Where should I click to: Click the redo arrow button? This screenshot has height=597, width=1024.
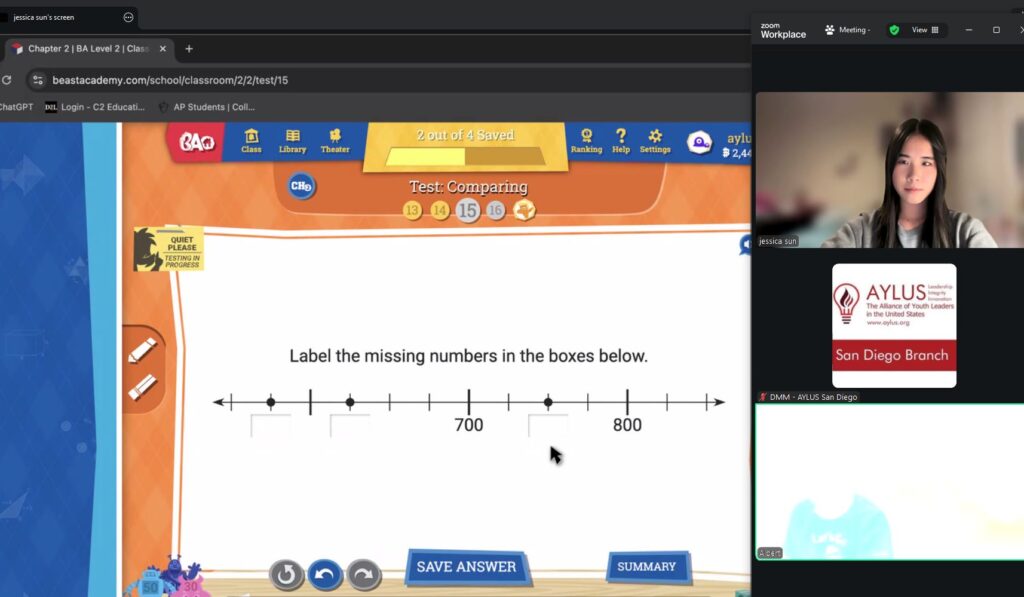click(364, 574)
